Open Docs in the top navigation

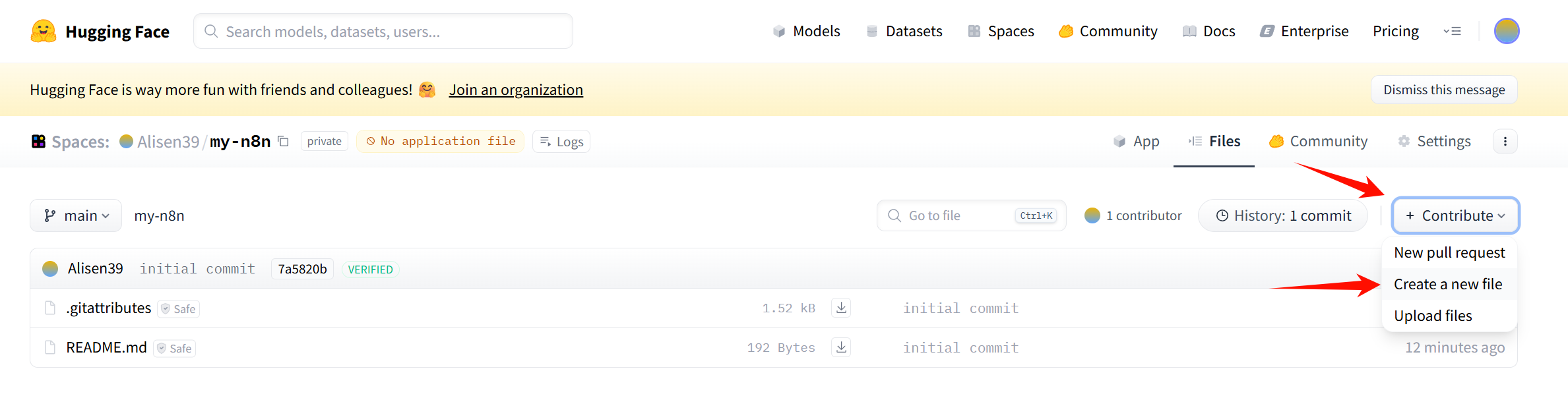1208,31
